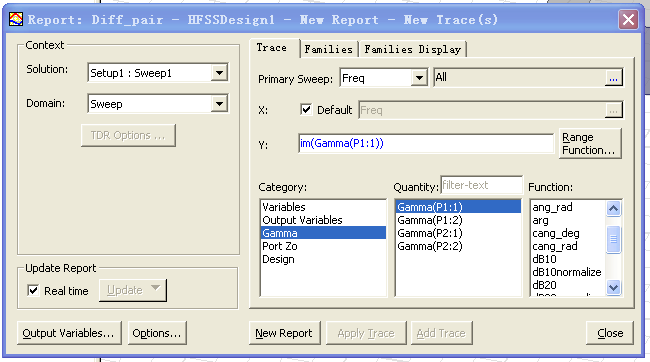Switch to the Families tab
650x362 pixels.
(328, 49)
